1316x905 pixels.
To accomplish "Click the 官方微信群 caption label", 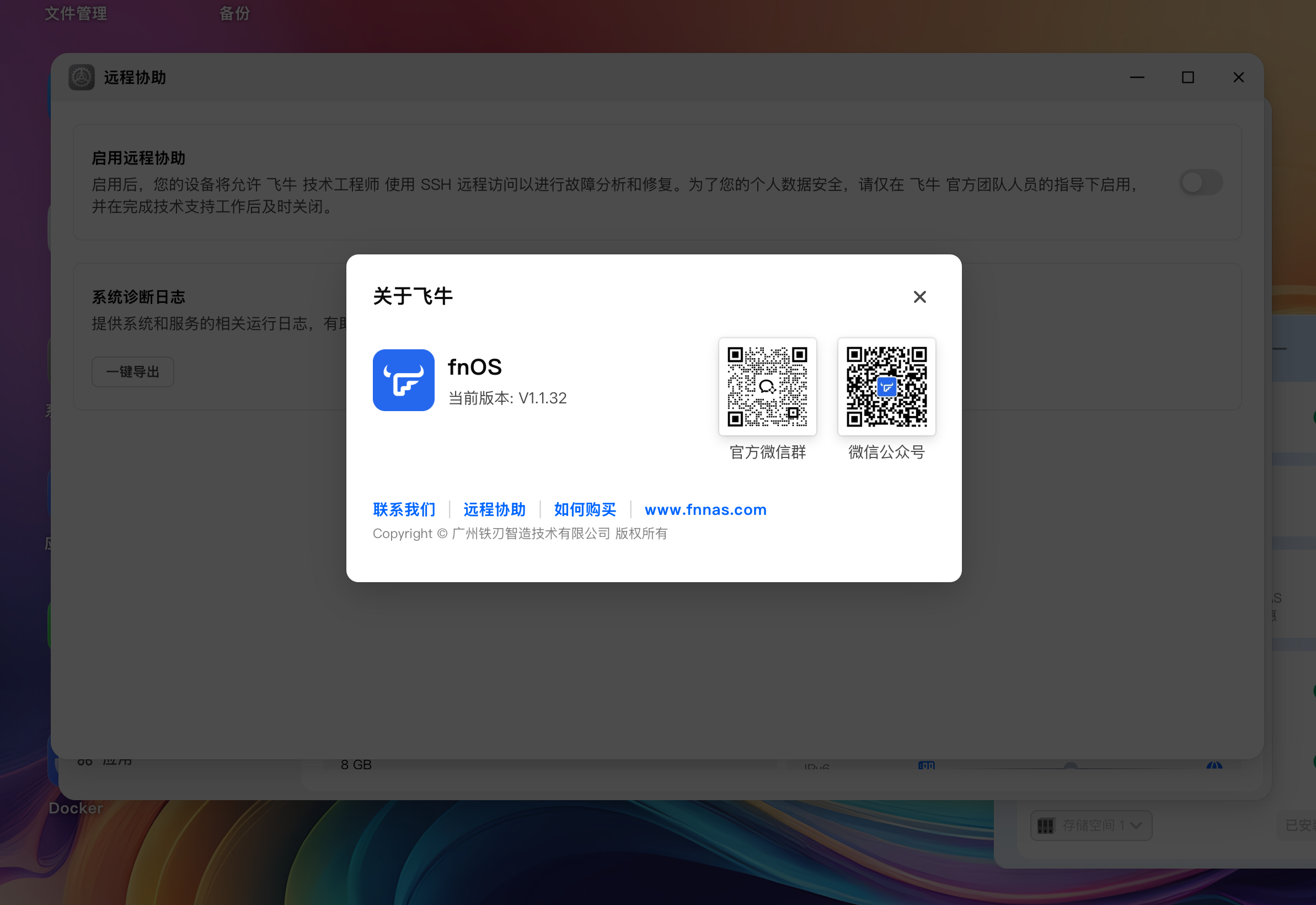I will click(767, 452).
